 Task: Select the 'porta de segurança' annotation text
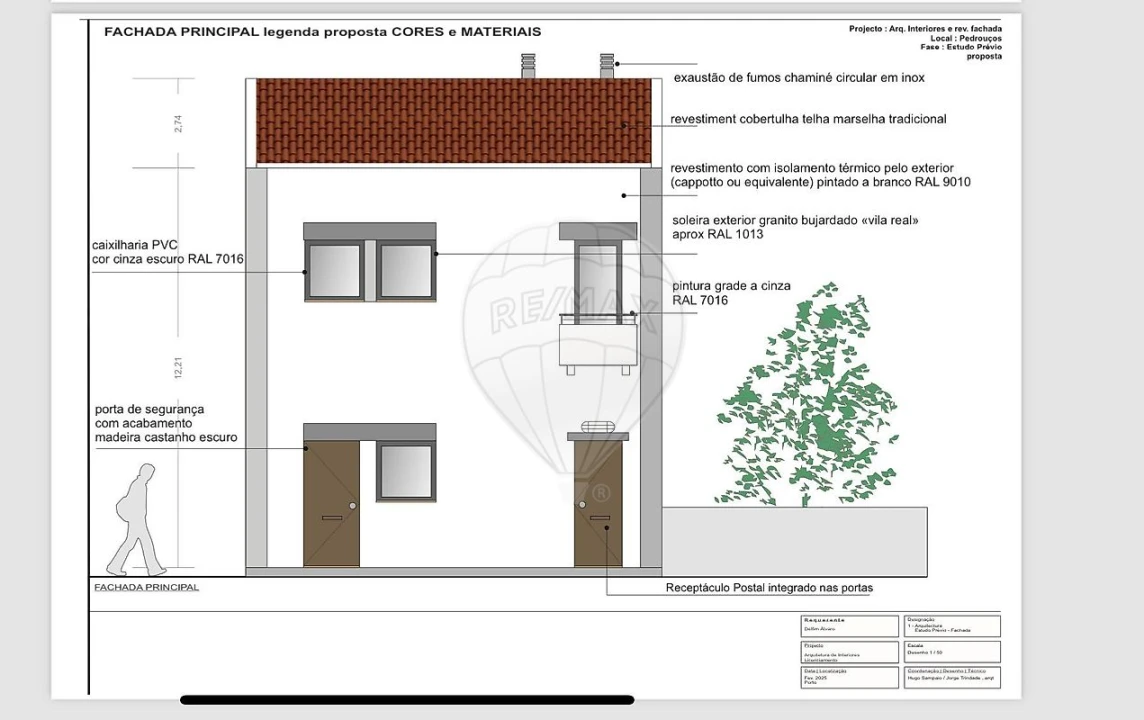166,423
